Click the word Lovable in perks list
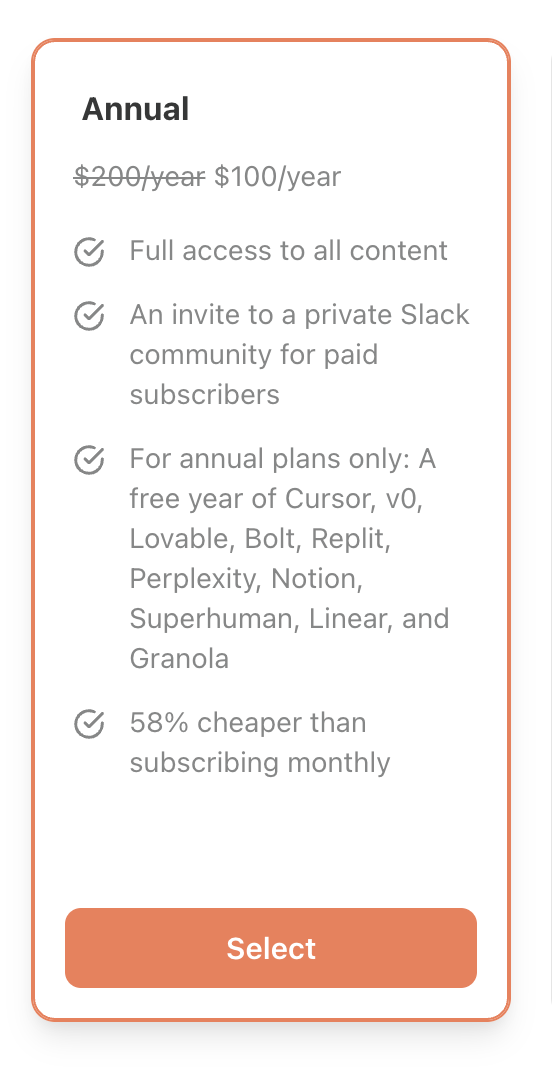Screen dimensions: 552x1076 (x=176, y=539)
